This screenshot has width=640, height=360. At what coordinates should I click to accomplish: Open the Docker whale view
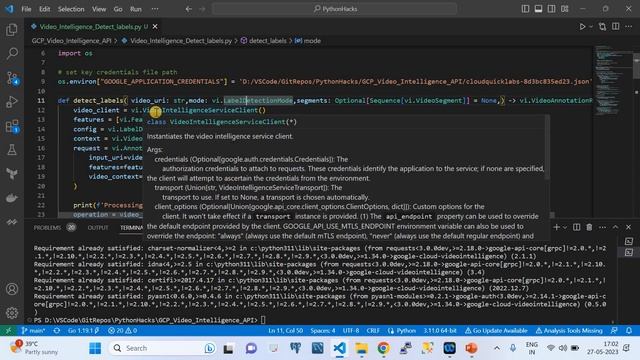[12, 198]
